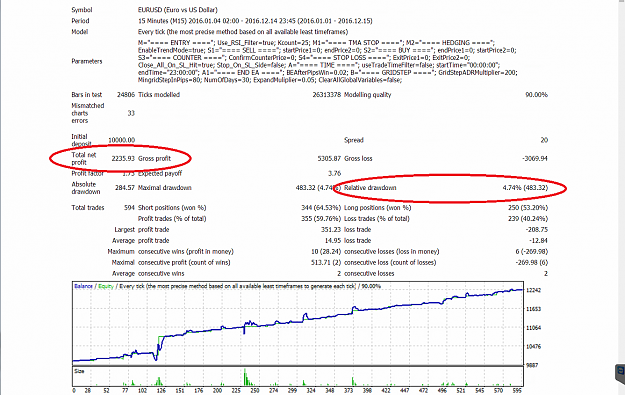The height and width of the screenshot is (395, 625).
Task: Select the long positions value 250 (53.20%)
Action: pyautogui.click(x=528, y=208)
